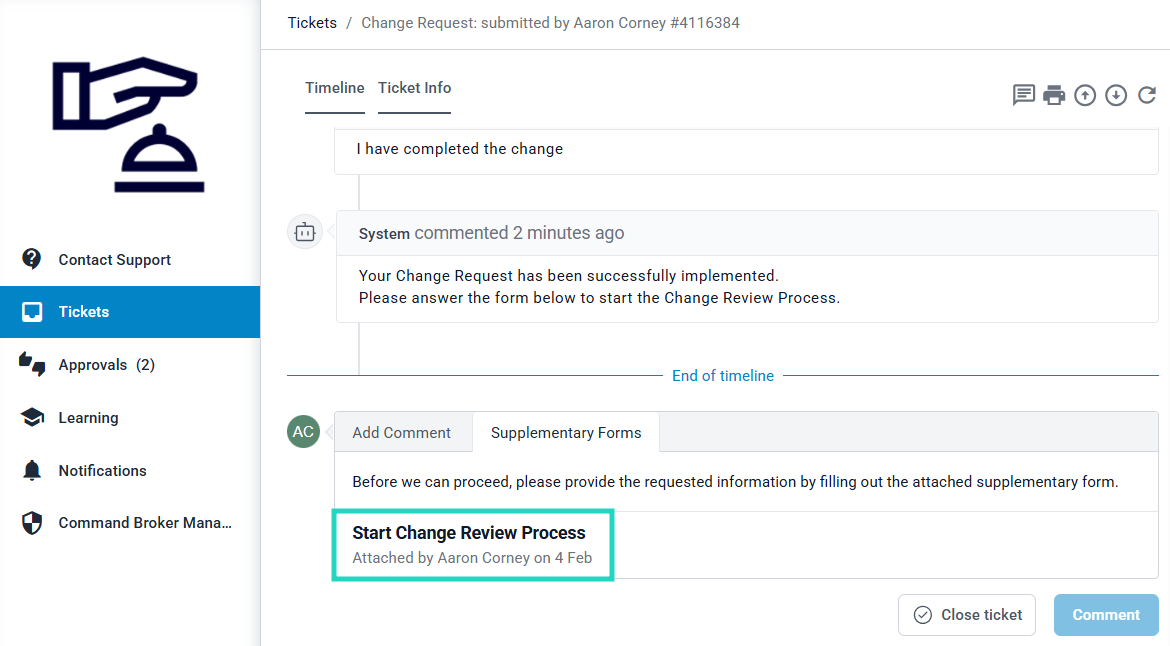Click the comment bubble icon in ticket toolbar

click(1023, 95)
